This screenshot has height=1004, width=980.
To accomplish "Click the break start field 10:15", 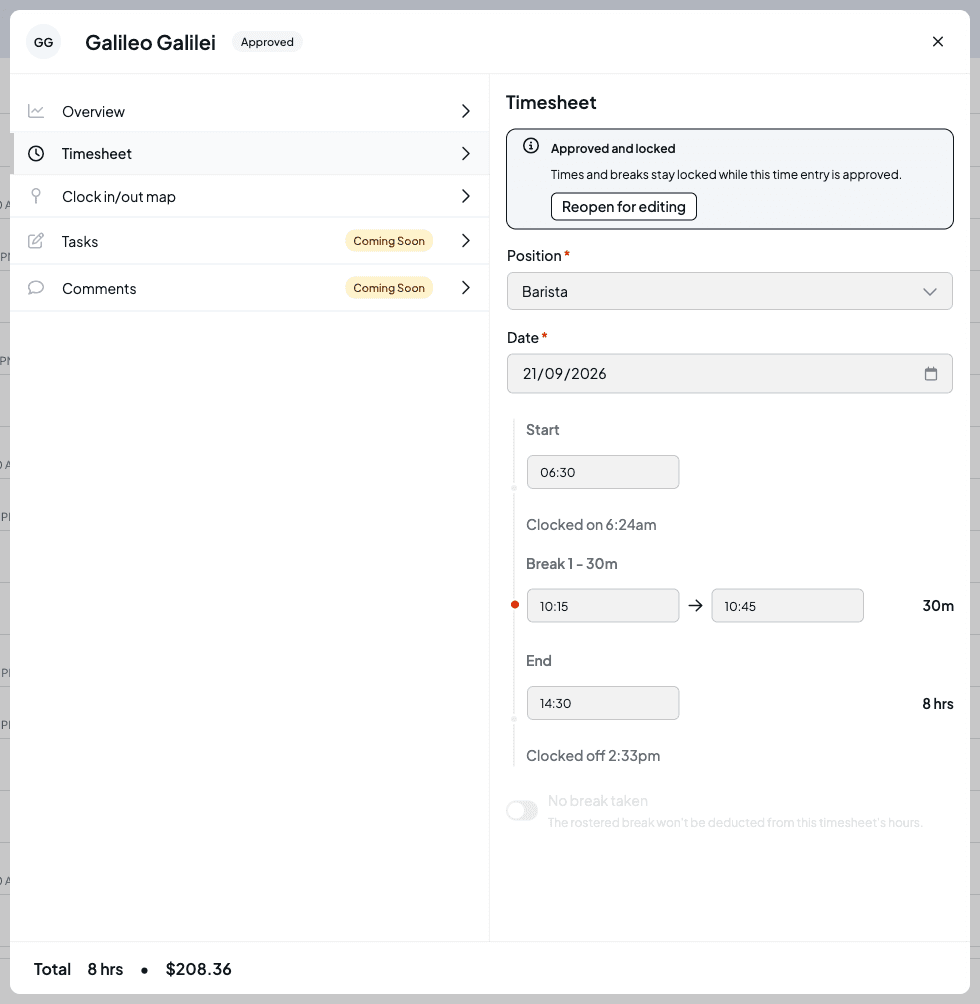I will click(603, 606).
